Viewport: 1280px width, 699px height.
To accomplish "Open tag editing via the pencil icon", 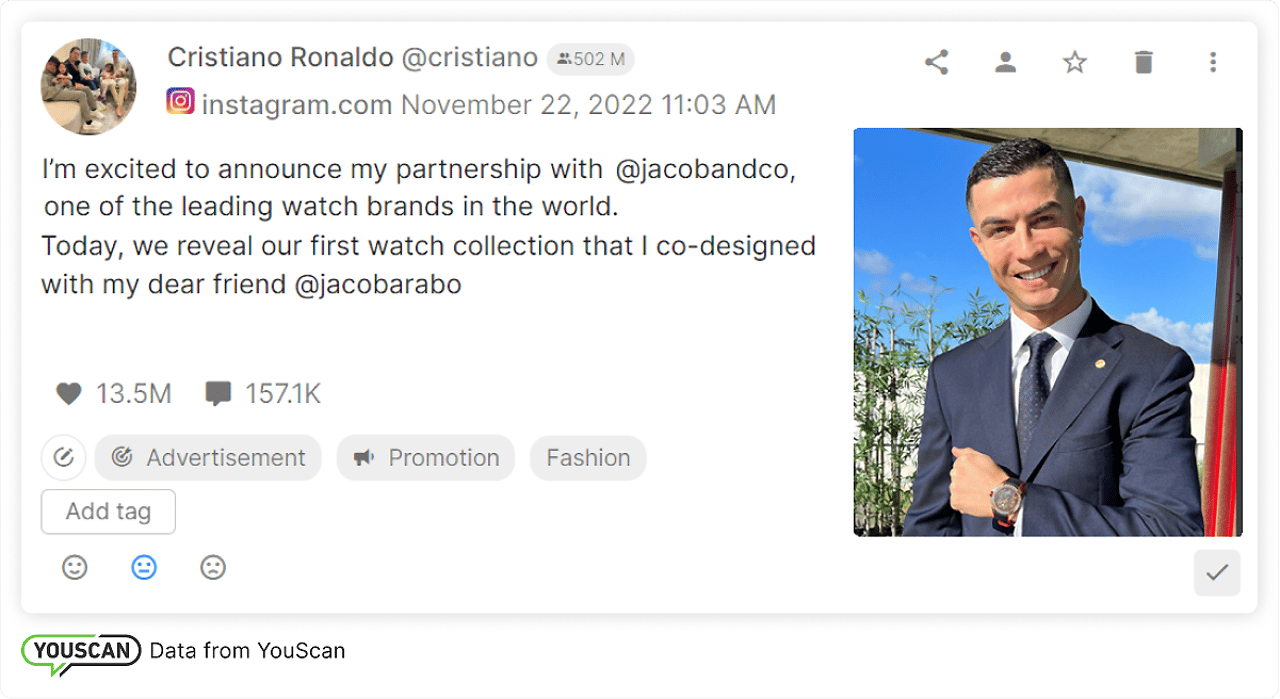I will 63,457.
